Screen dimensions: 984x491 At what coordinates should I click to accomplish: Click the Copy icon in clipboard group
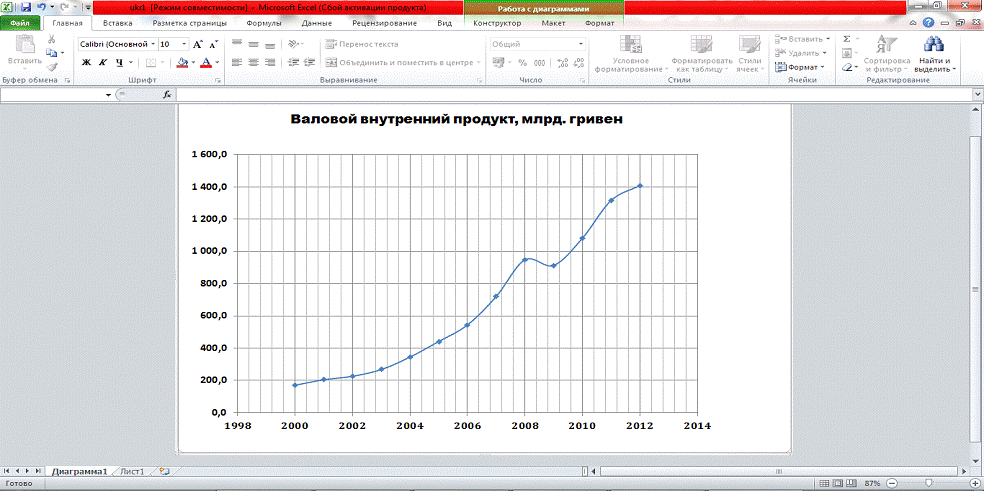pos(52,53)
